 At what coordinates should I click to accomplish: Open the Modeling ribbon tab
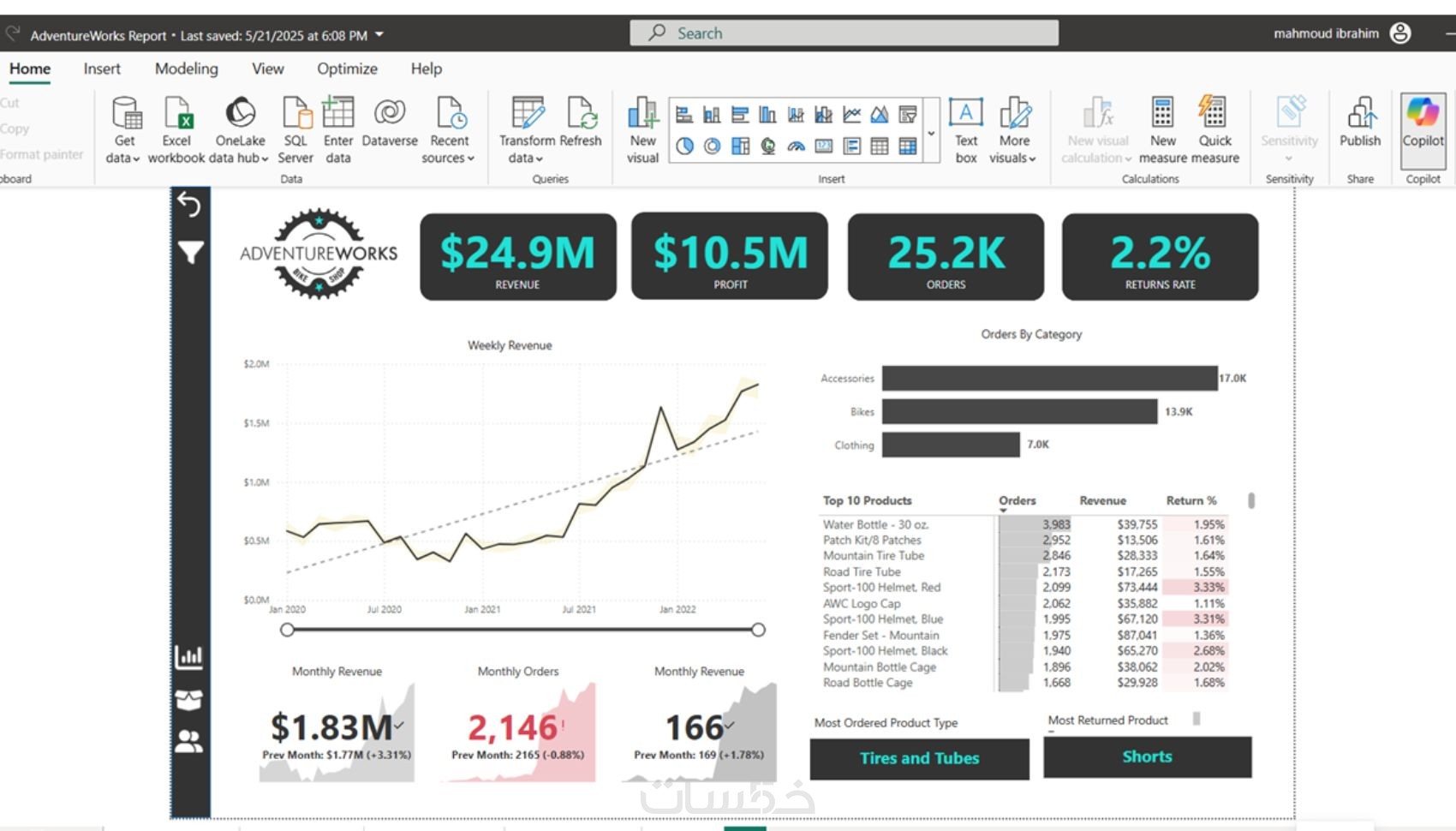point(187,69)
